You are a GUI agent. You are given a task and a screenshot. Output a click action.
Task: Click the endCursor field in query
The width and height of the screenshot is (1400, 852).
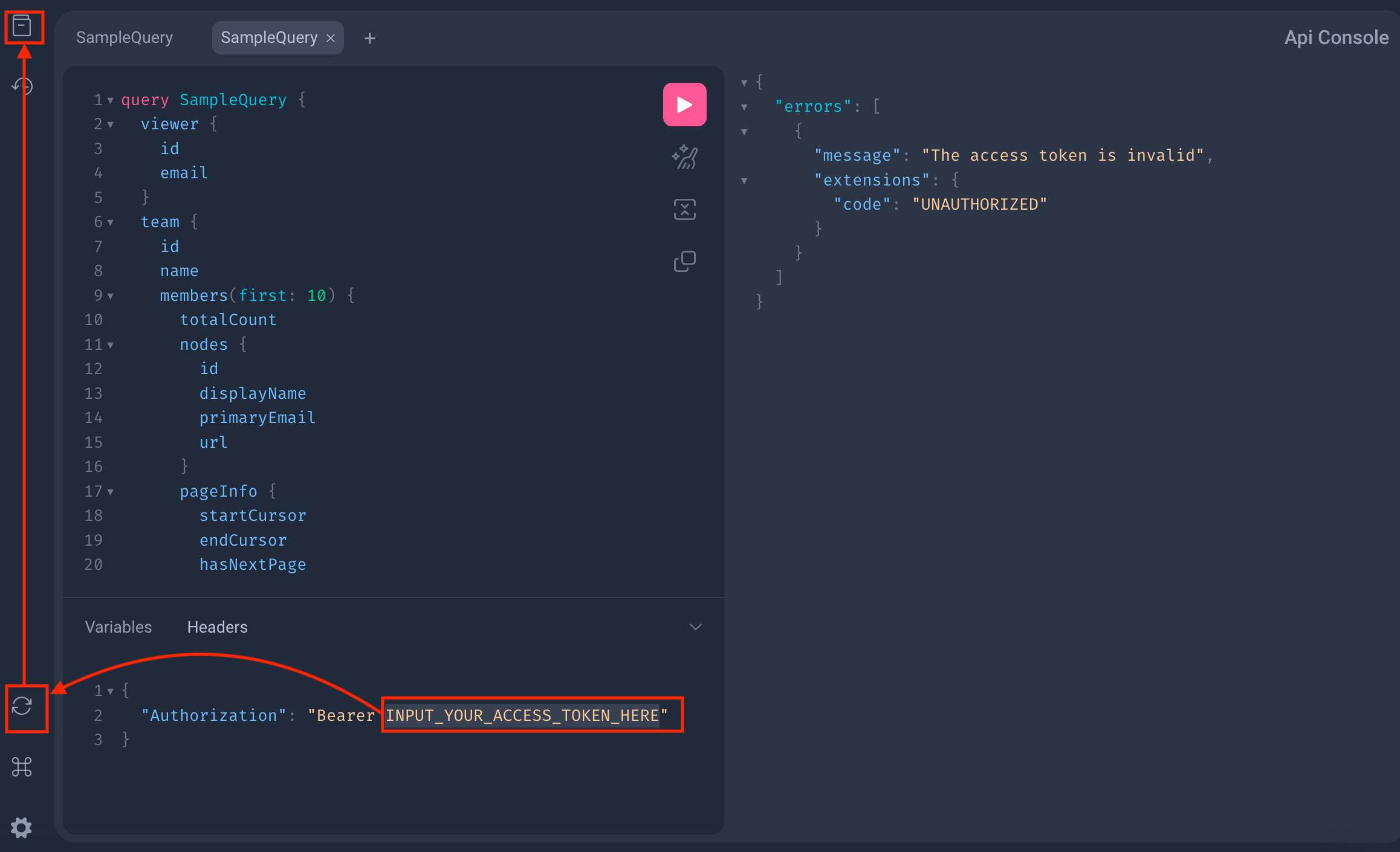(243, 540)
